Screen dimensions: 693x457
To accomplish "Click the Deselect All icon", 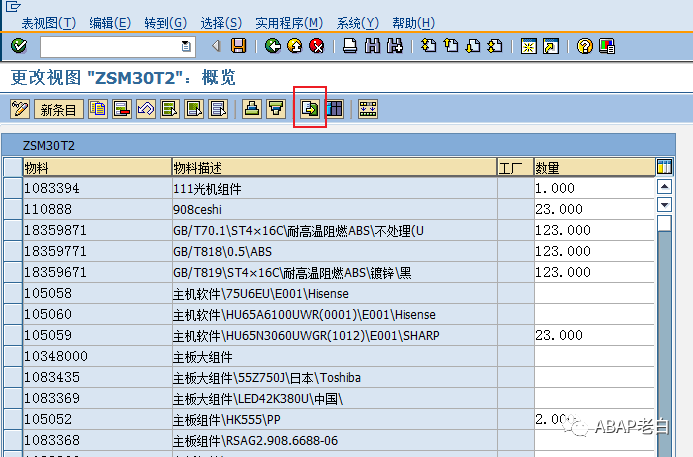I will click(218, 109).
